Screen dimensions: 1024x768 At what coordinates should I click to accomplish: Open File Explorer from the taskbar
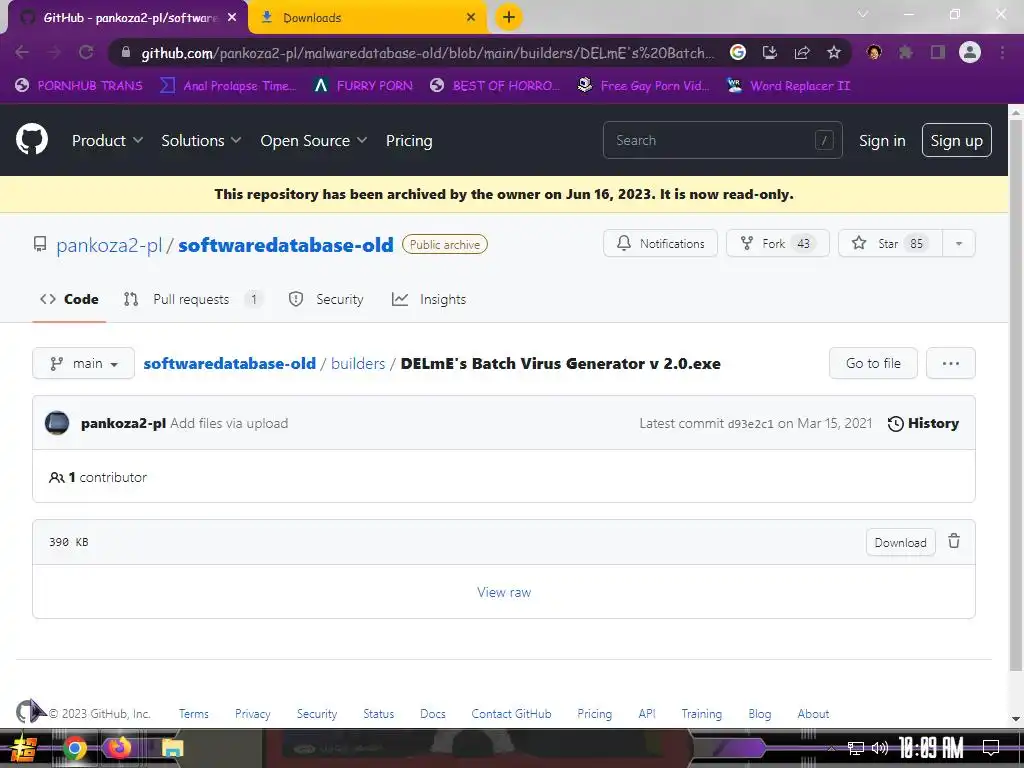[x=172, y=748]
